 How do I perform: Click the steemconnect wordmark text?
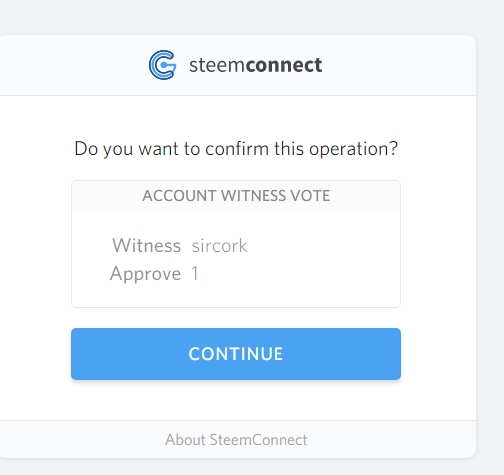[256, 65]
